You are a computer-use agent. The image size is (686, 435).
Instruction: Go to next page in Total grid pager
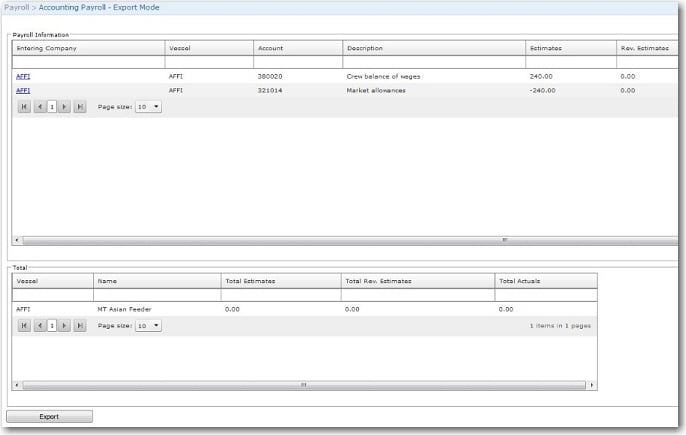(65, 326)
